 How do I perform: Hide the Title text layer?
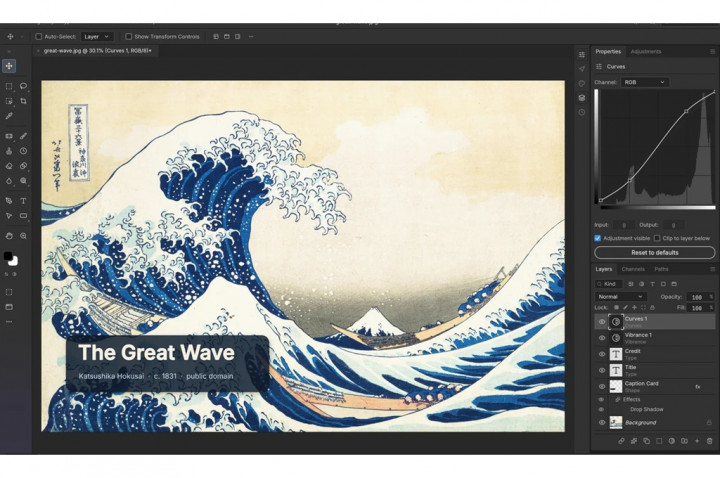602,370
